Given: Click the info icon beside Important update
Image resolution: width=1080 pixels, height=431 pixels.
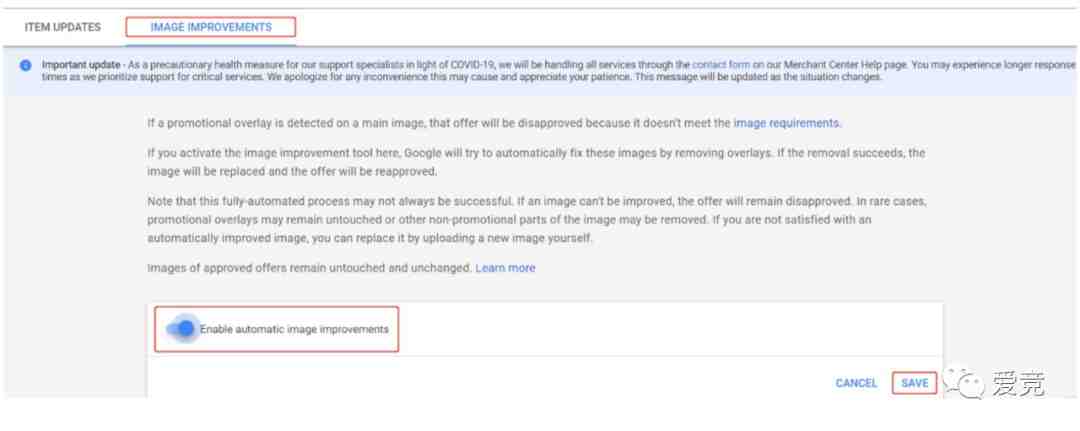Looking at the screenshot, I should click(x=25, y=65).
